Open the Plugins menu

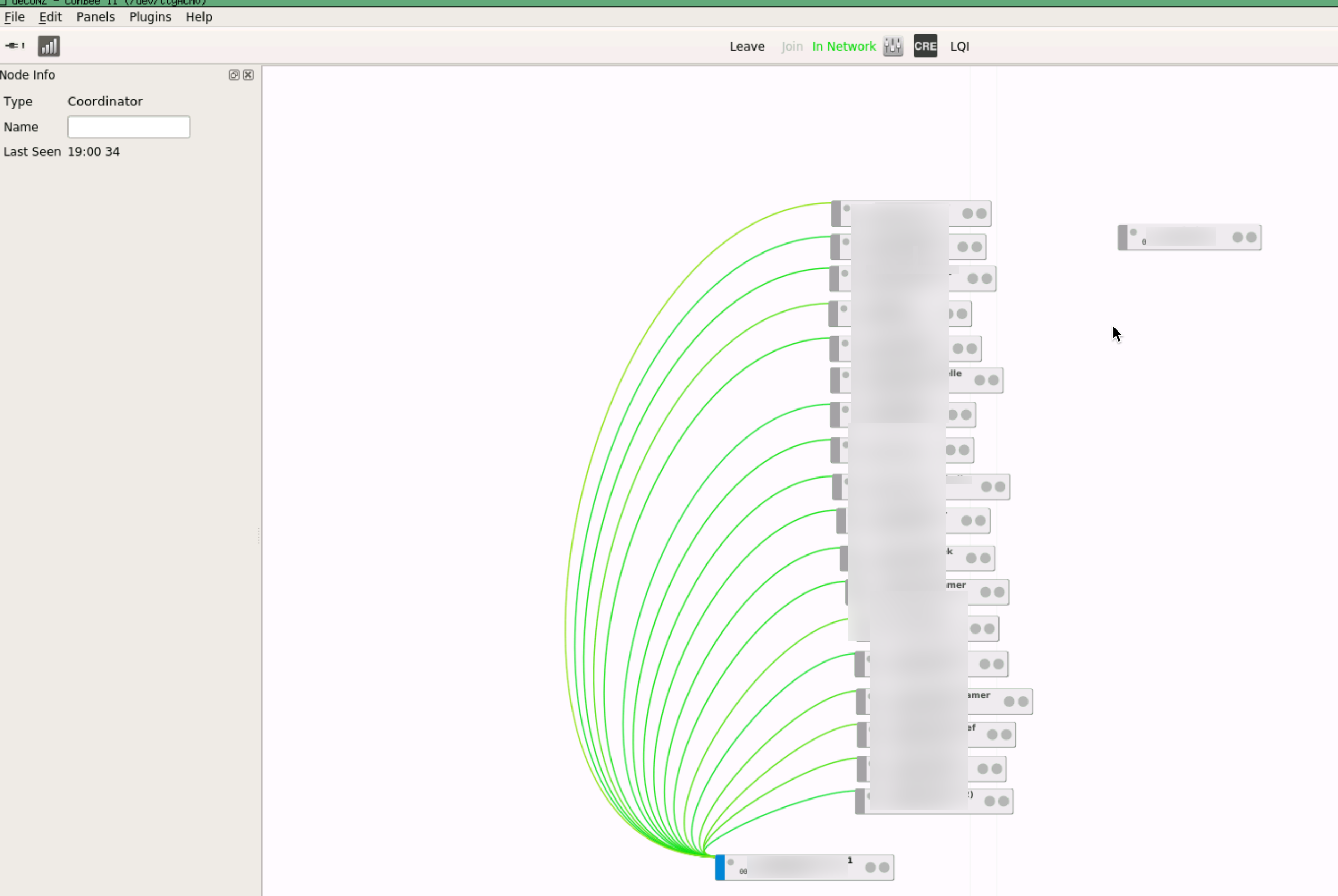[150, 16]
